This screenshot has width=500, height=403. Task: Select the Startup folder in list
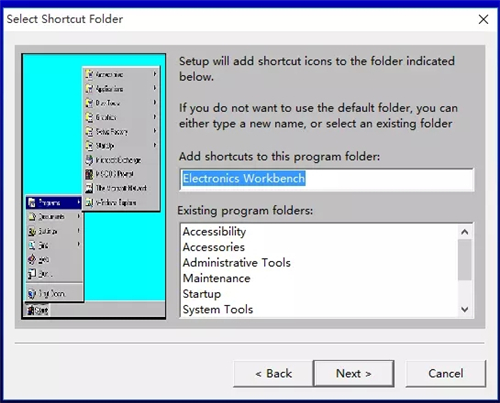point(202,294)
